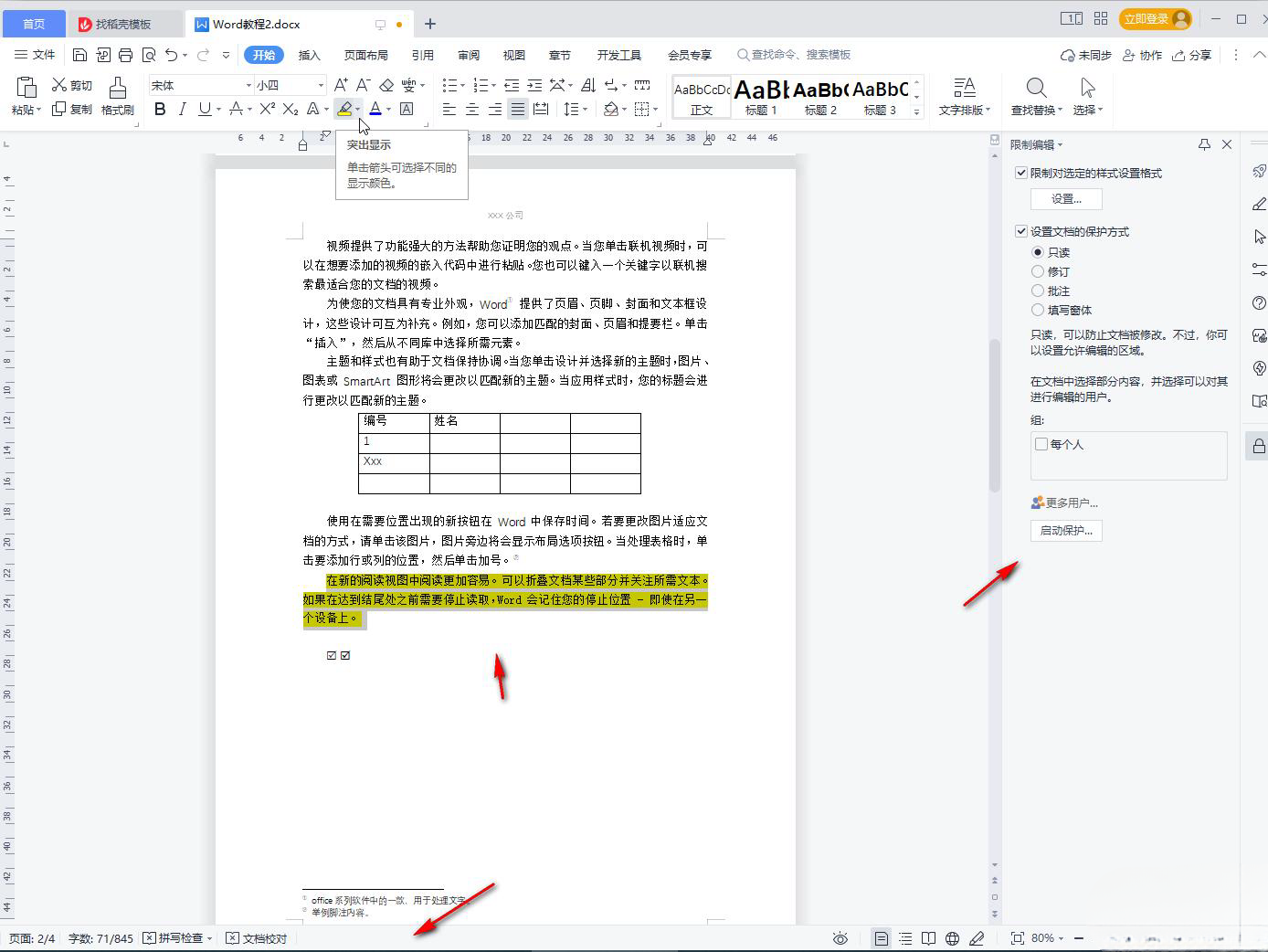Click the 分享 share button
The image size is (1268, 952).
(1192, 55)
